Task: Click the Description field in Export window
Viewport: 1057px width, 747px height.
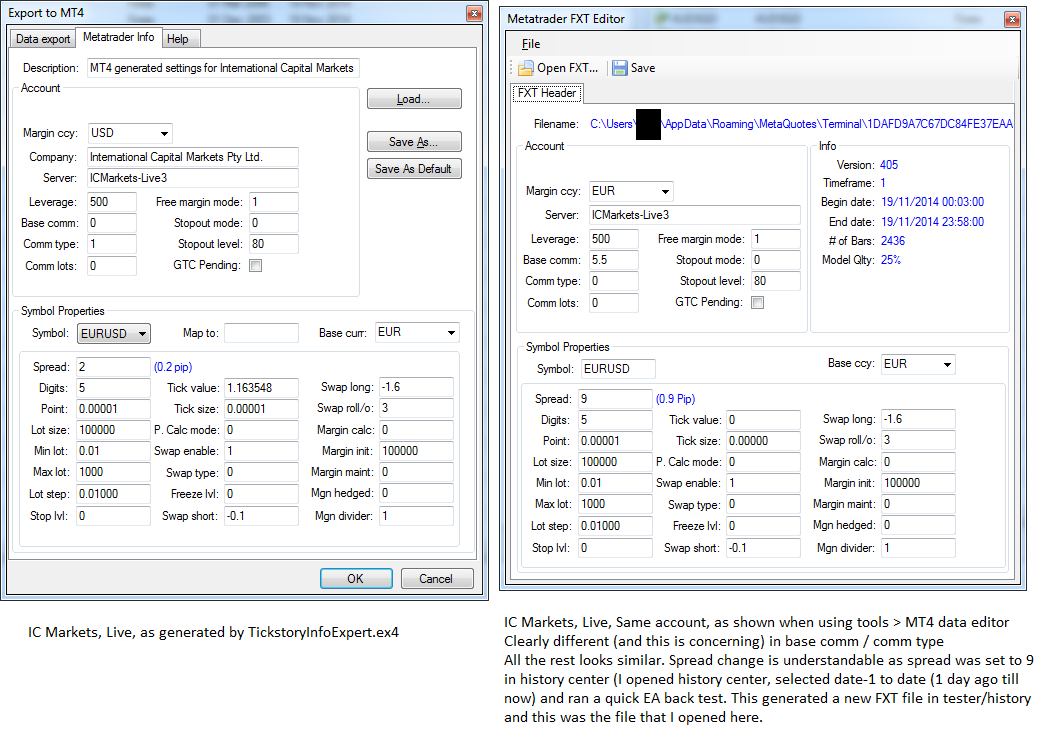Action: (x=223, y=68)
